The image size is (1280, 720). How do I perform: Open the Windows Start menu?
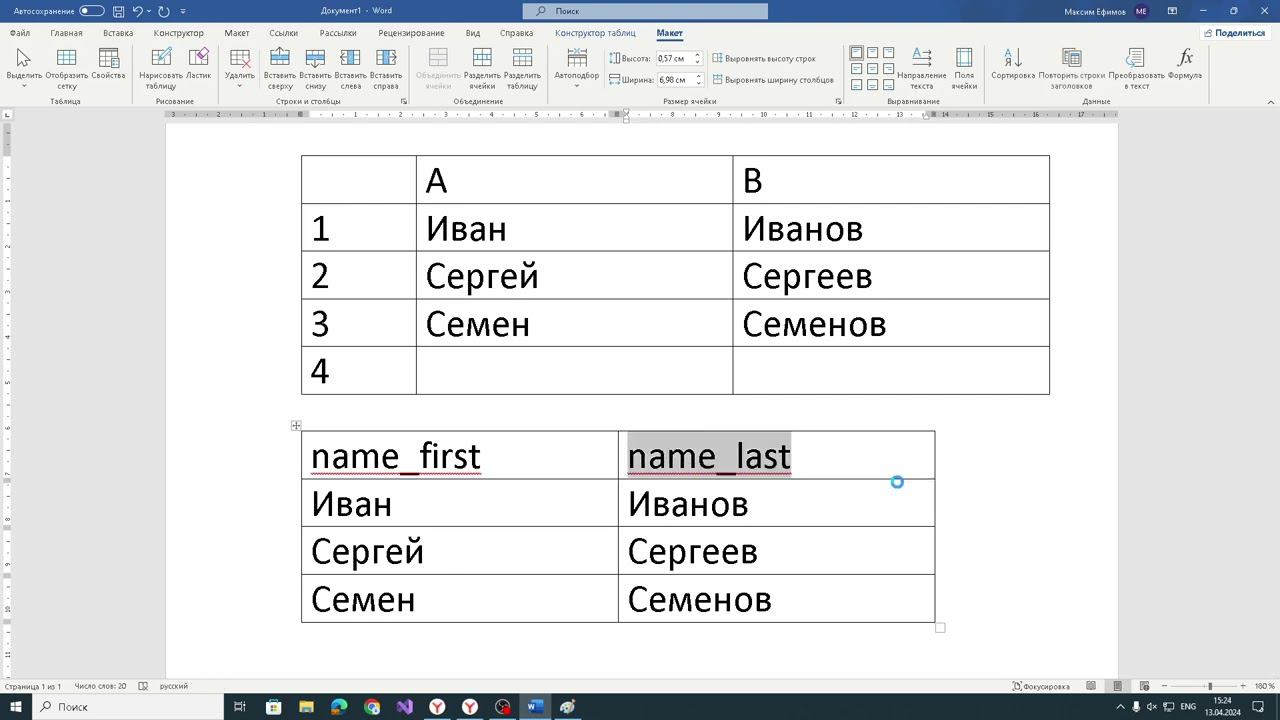(16, 707)
